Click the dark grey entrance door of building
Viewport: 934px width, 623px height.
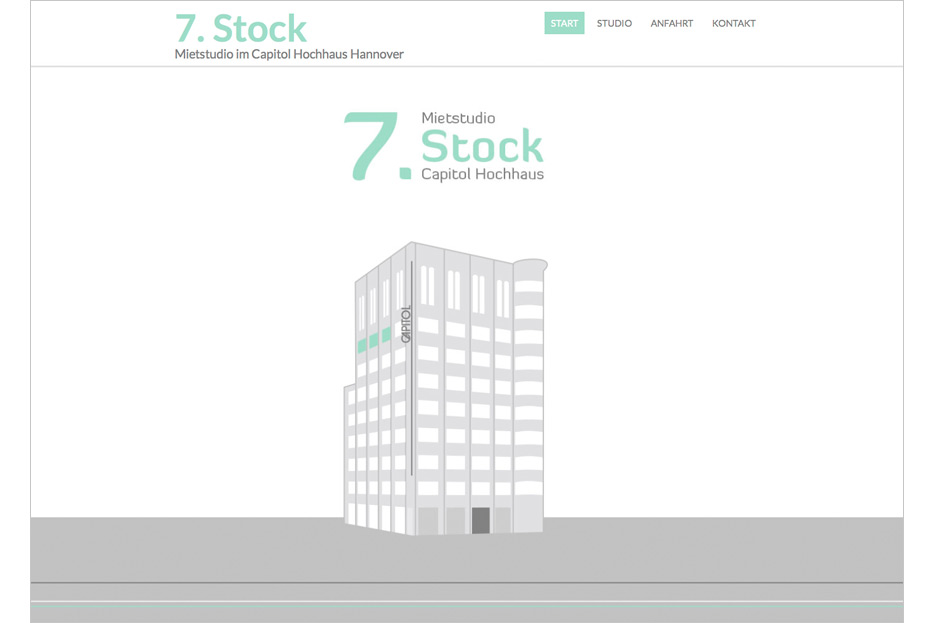480,520
